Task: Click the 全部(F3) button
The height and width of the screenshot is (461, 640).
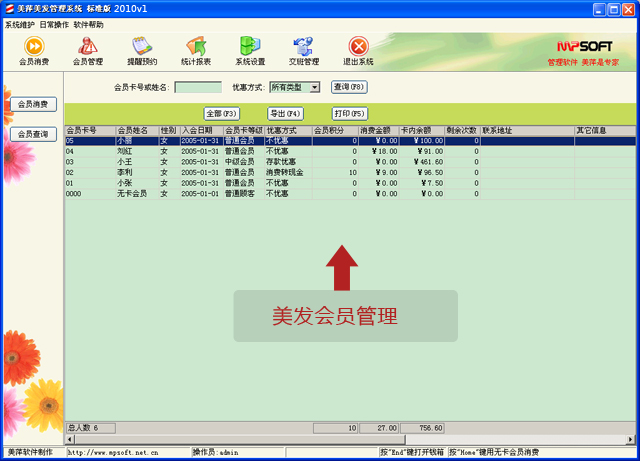Action: tap(221, 113)
